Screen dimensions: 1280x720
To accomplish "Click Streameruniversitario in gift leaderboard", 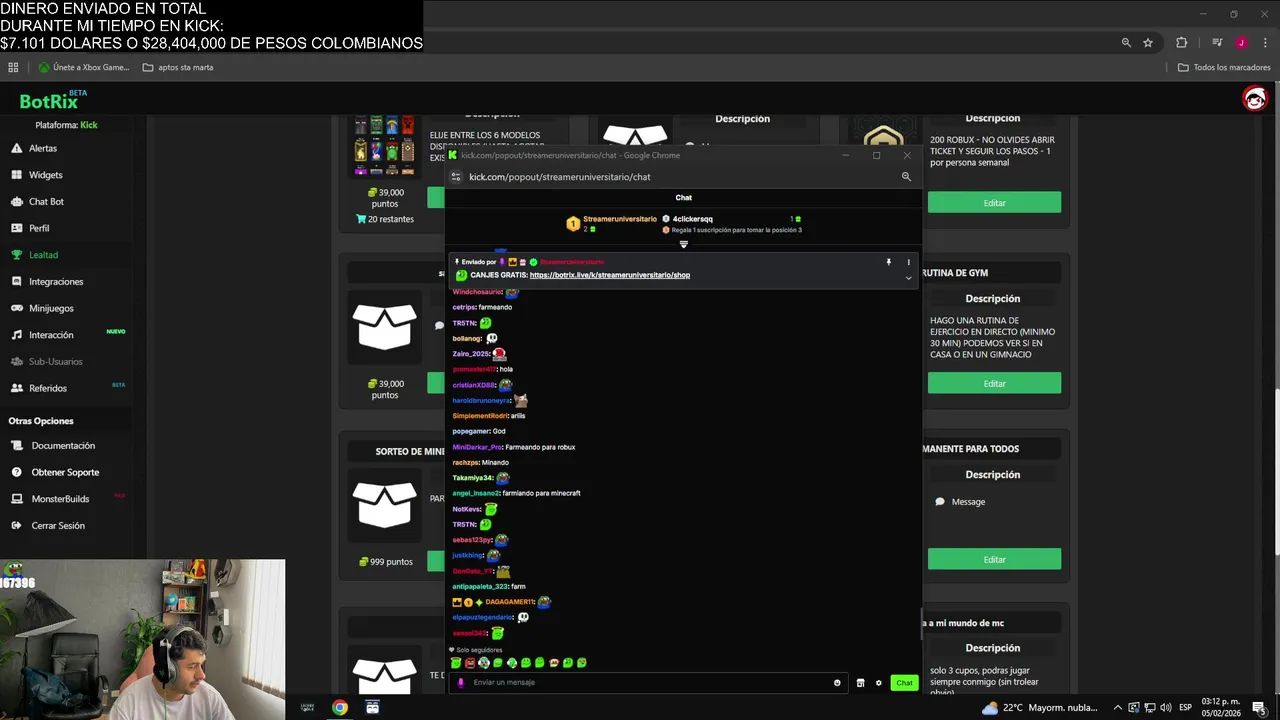I will [620, 219].
